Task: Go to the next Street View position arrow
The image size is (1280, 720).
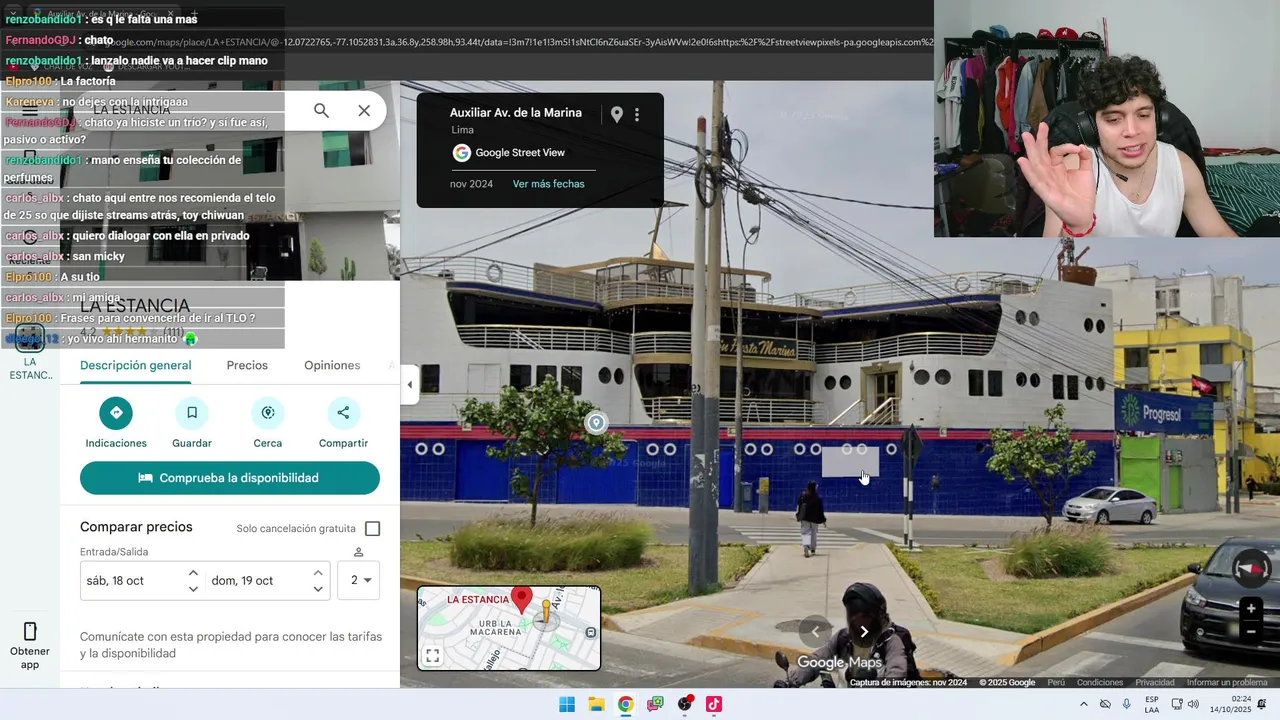Action: click(x=864, y=631)
